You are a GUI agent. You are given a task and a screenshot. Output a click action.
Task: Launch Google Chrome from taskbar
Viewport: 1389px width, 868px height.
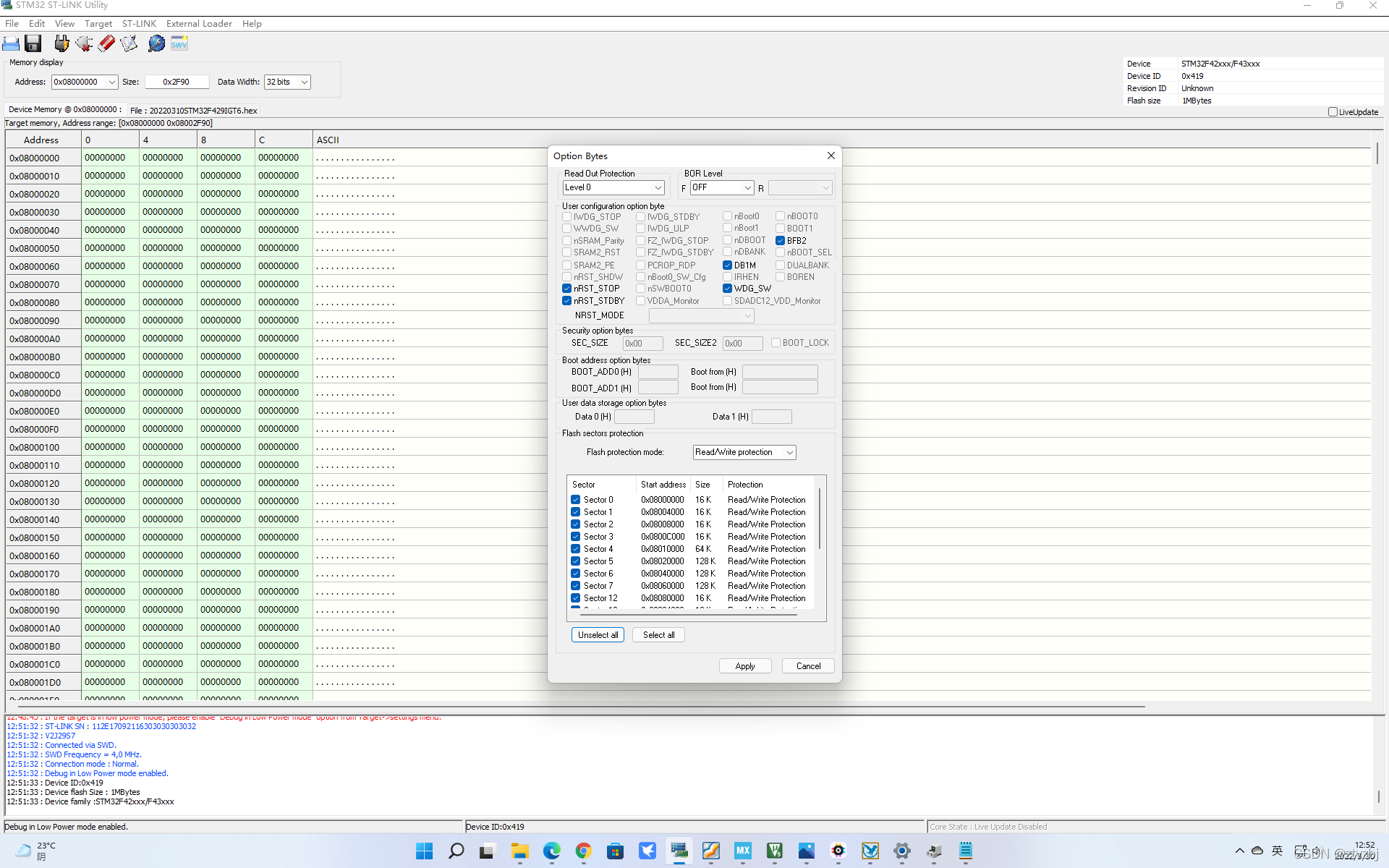point(583,851)
